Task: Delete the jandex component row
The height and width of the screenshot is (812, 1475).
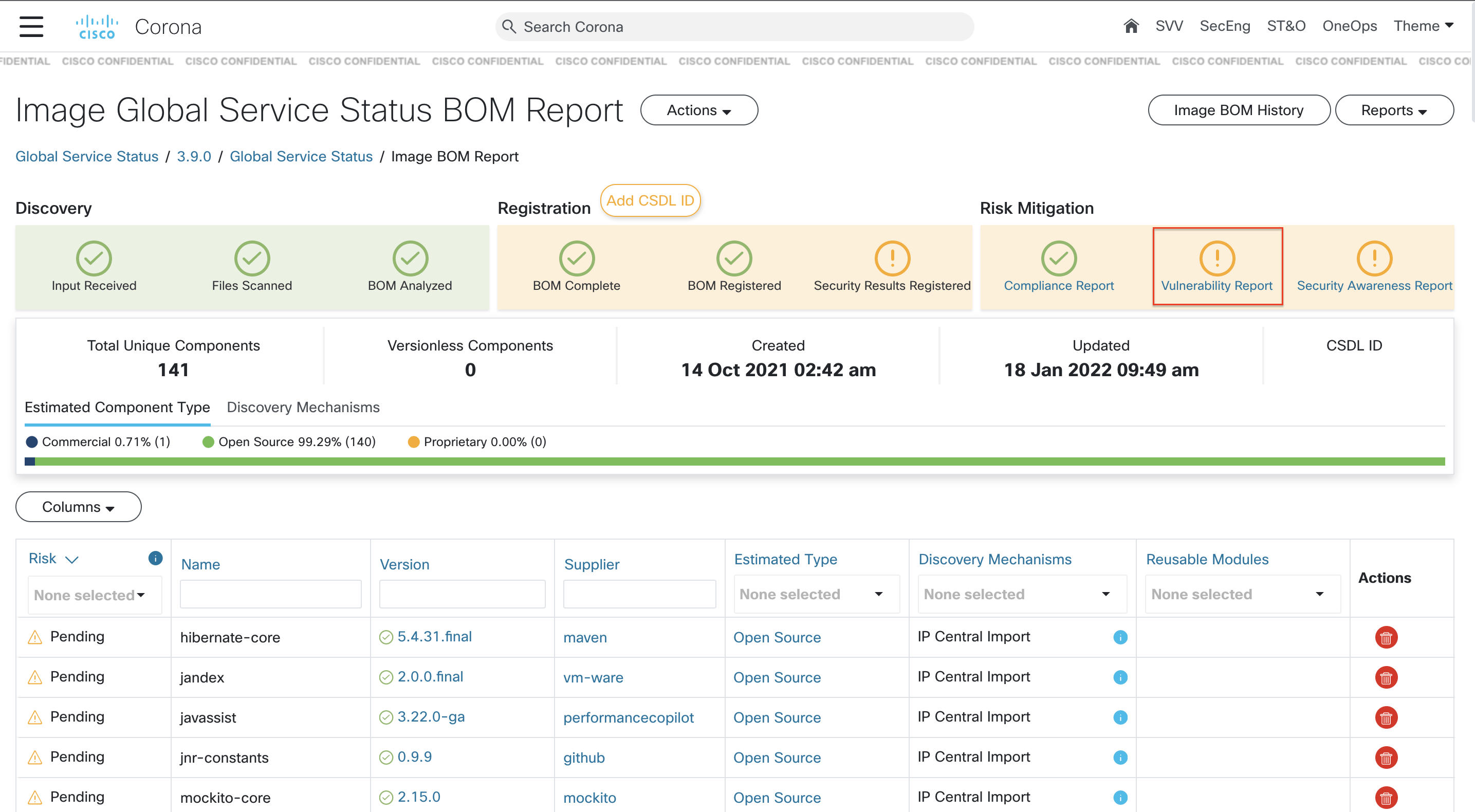Action: tap(1386, 677)
